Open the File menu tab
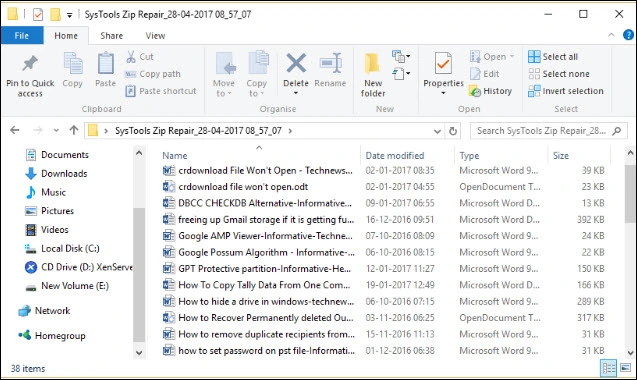The width and height of the screenshot is (637, 380). (22, 36)
